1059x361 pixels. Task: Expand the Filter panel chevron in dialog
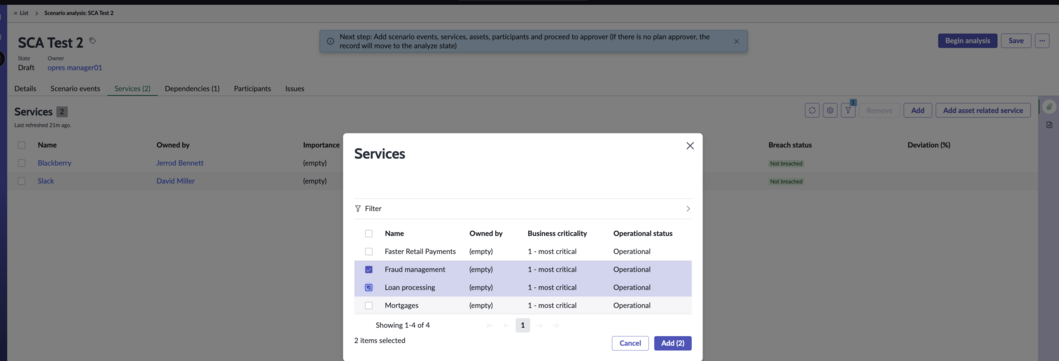[x=688, y=209]
